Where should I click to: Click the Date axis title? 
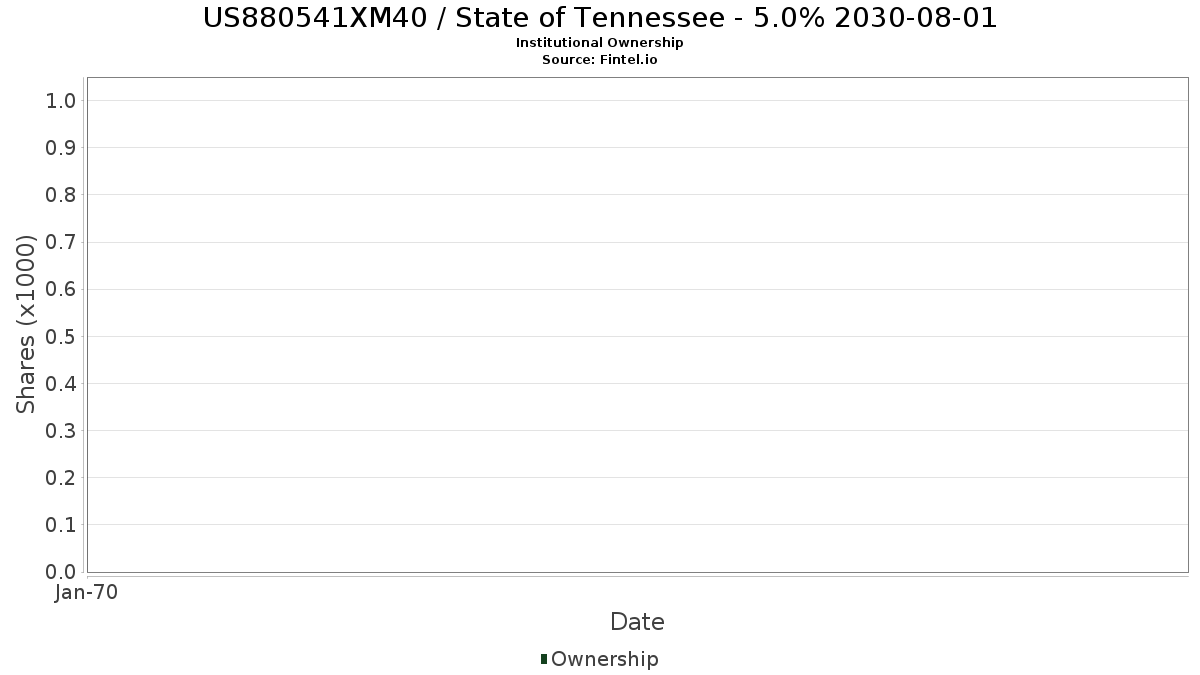pyautogui.click(x=637, y=622)
